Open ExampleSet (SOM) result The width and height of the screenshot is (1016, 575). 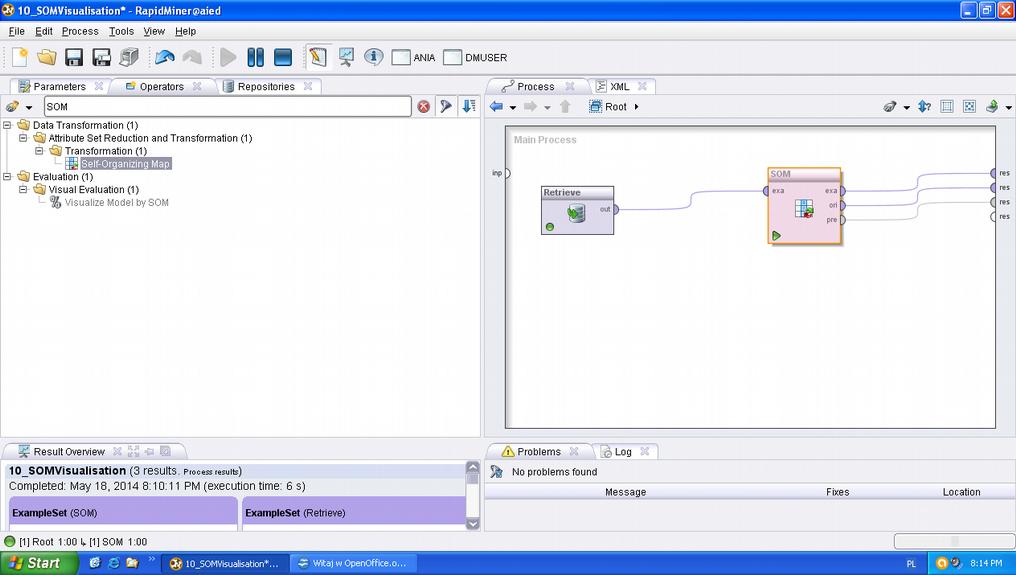[123, 513]
